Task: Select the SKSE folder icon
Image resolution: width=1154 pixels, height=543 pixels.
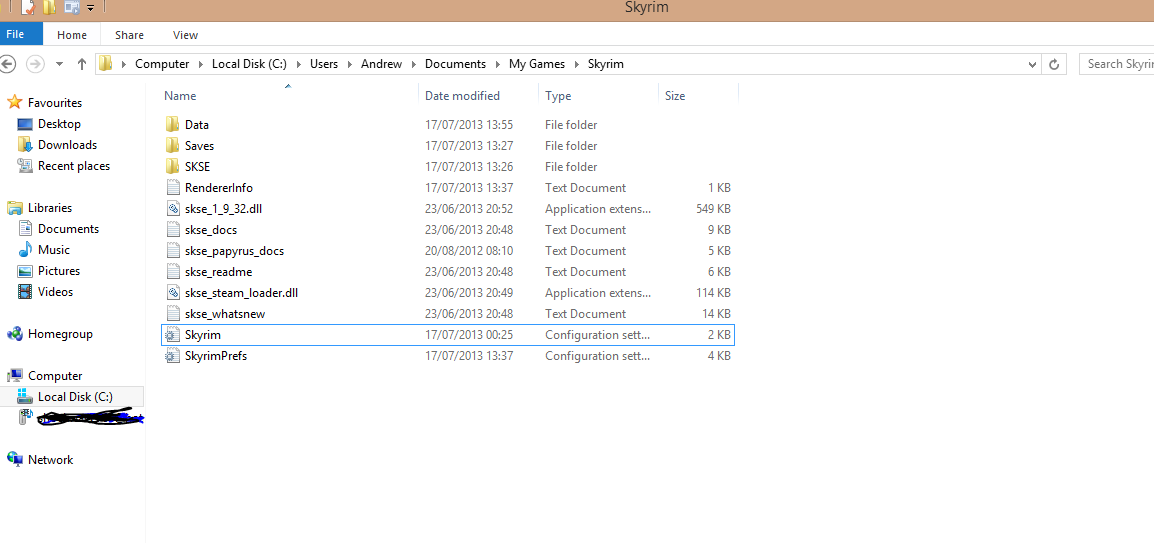Action: click(x=172, y=166)
